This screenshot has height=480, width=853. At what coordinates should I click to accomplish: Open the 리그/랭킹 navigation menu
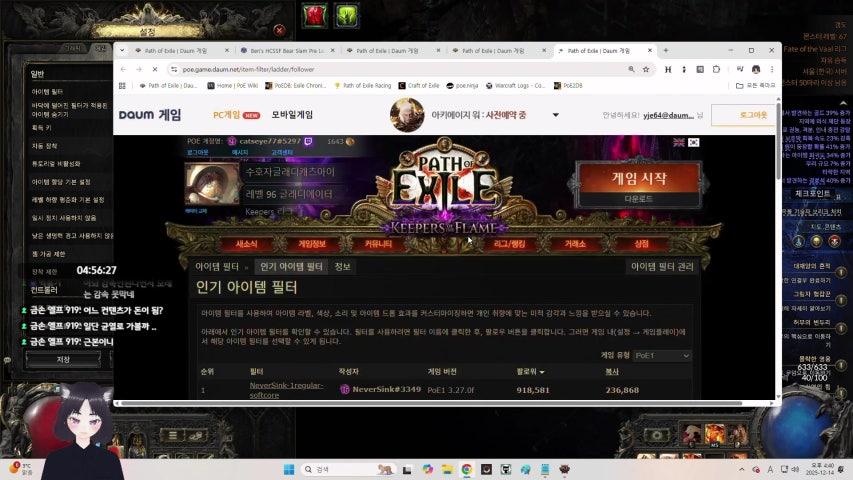click(x=509, y=244)
